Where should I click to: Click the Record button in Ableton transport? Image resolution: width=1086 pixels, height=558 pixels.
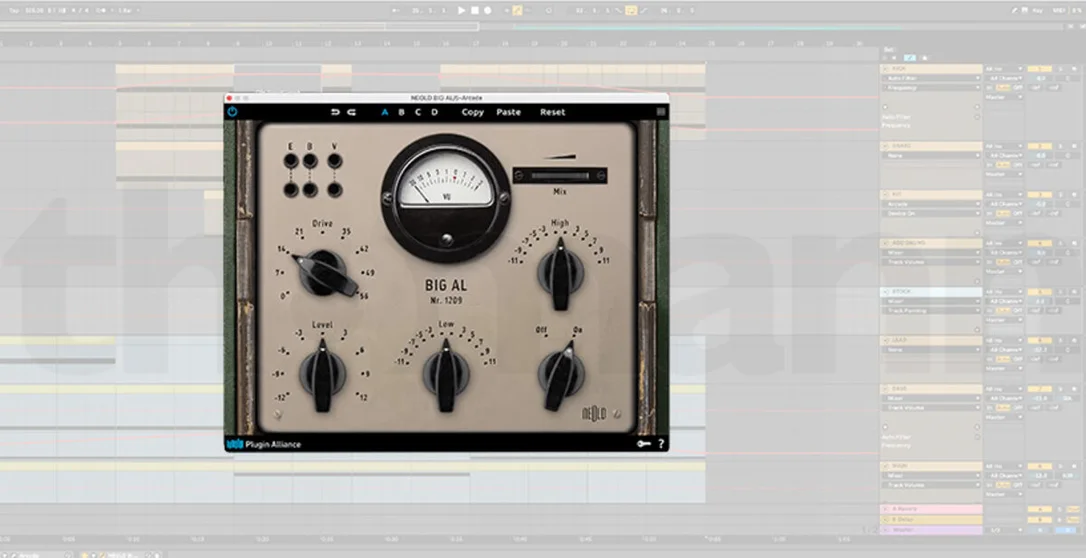point(488,10)
